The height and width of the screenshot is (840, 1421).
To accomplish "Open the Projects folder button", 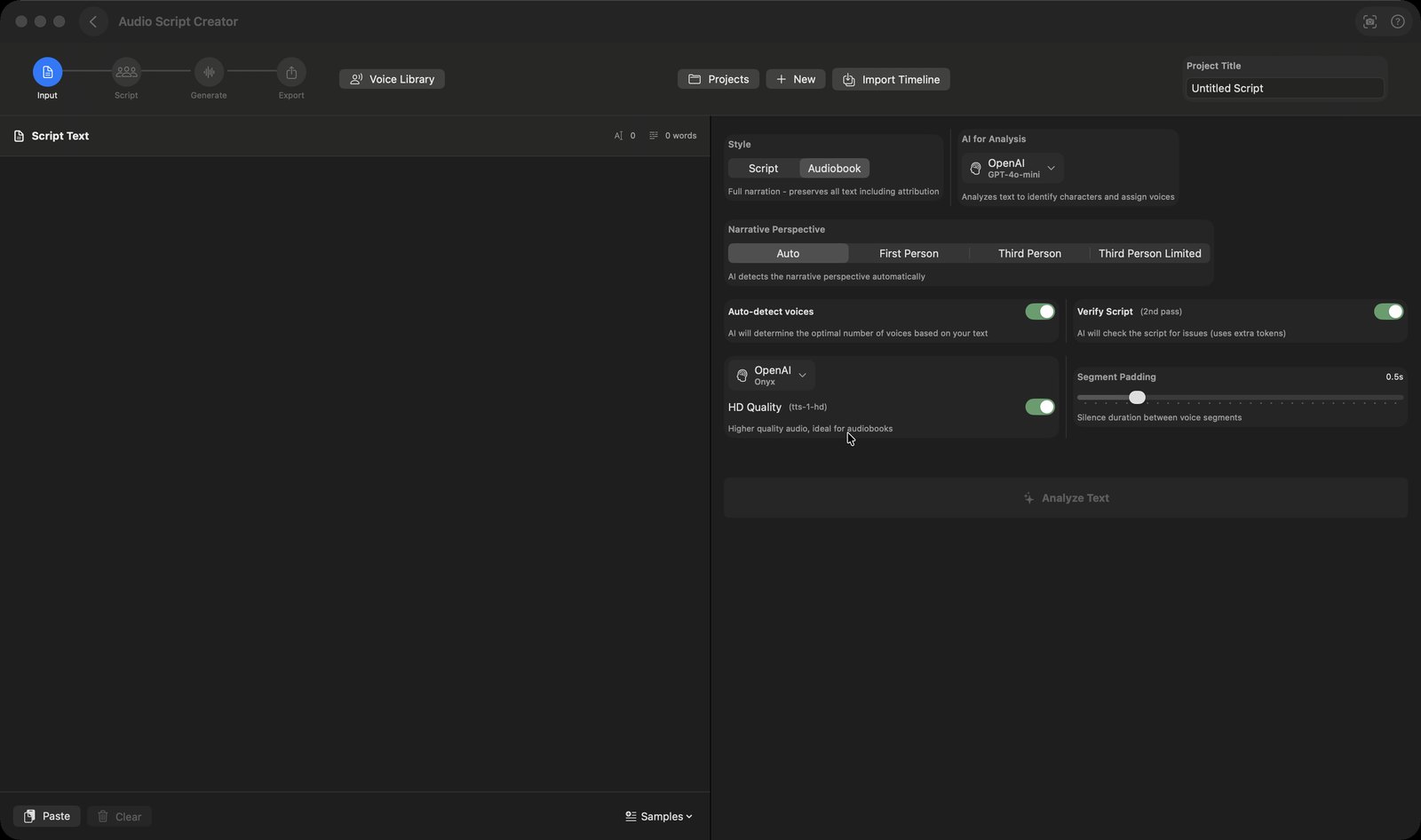I will pos(718,79).
